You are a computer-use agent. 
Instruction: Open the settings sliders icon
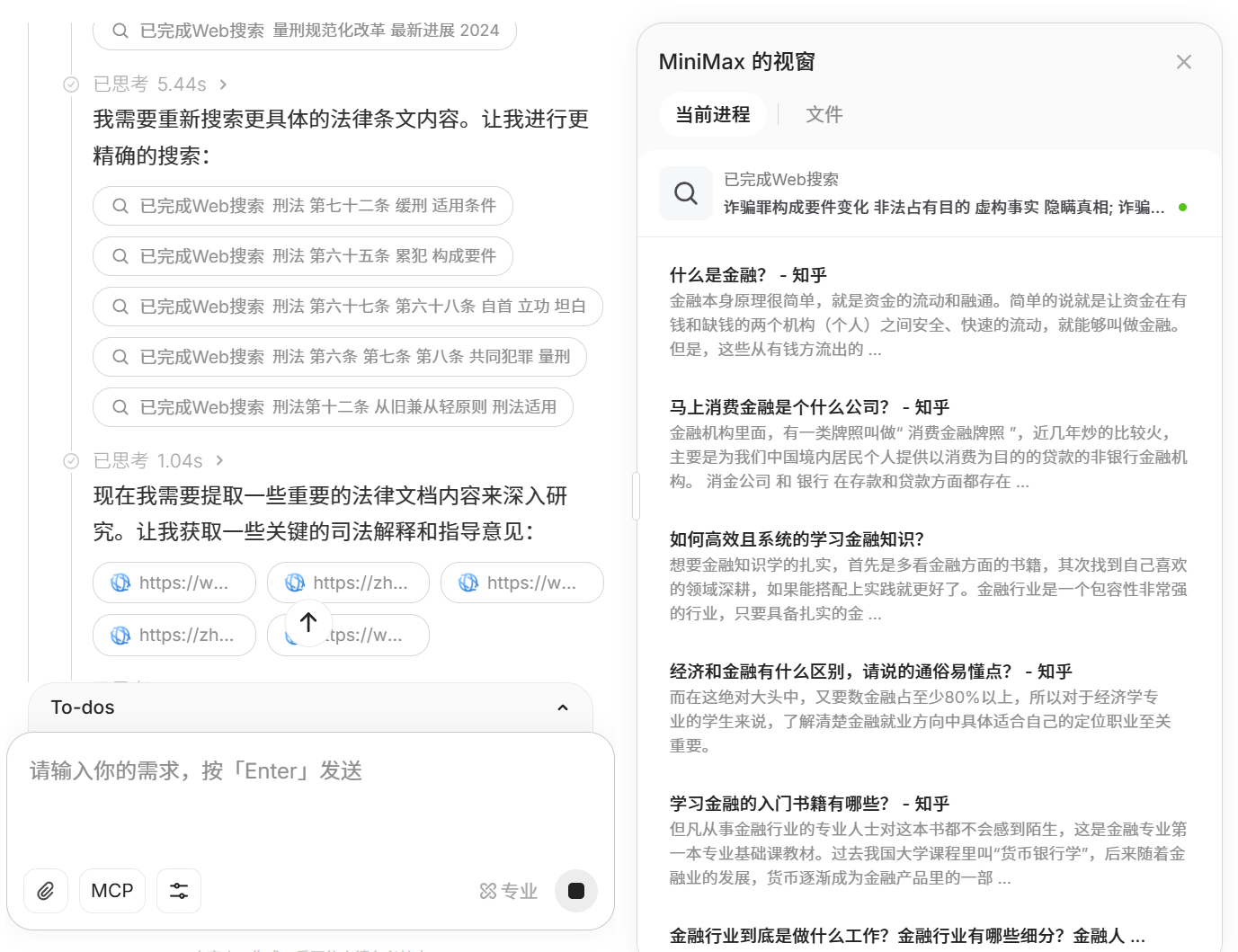pos(179,891)
